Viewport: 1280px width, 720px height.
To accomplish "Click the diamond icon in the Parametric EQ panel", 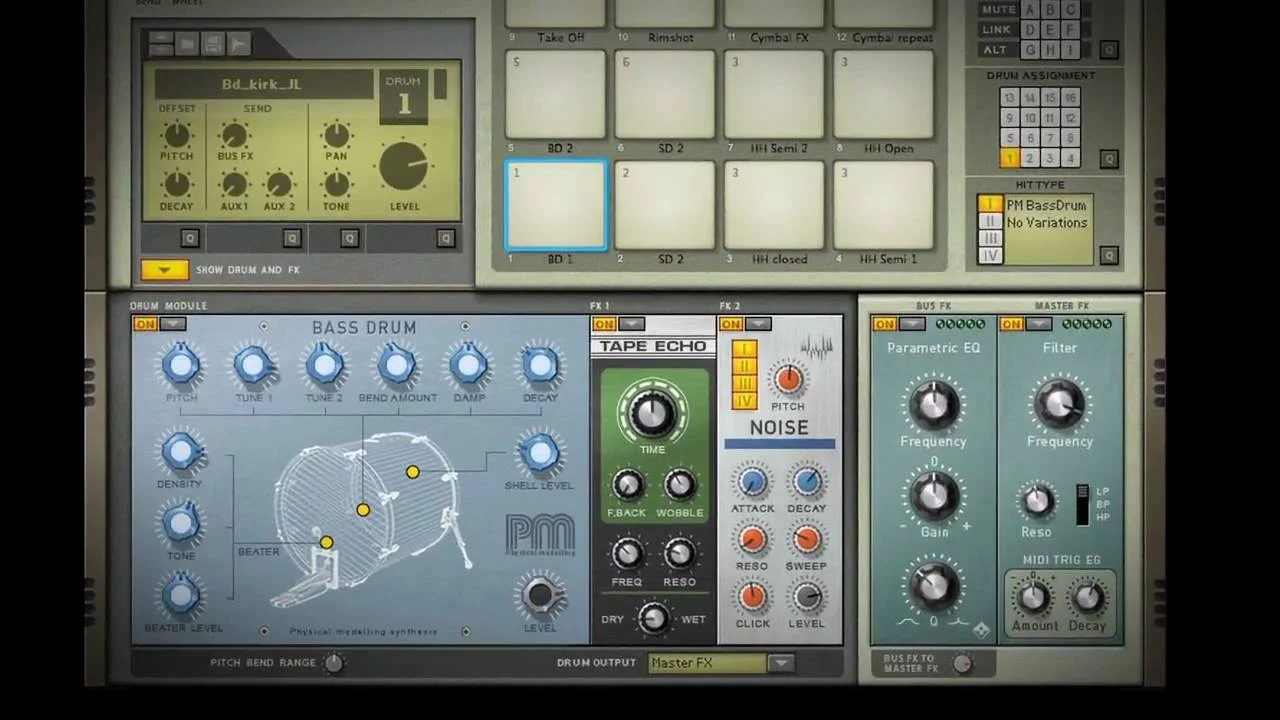I will [980, 630].
